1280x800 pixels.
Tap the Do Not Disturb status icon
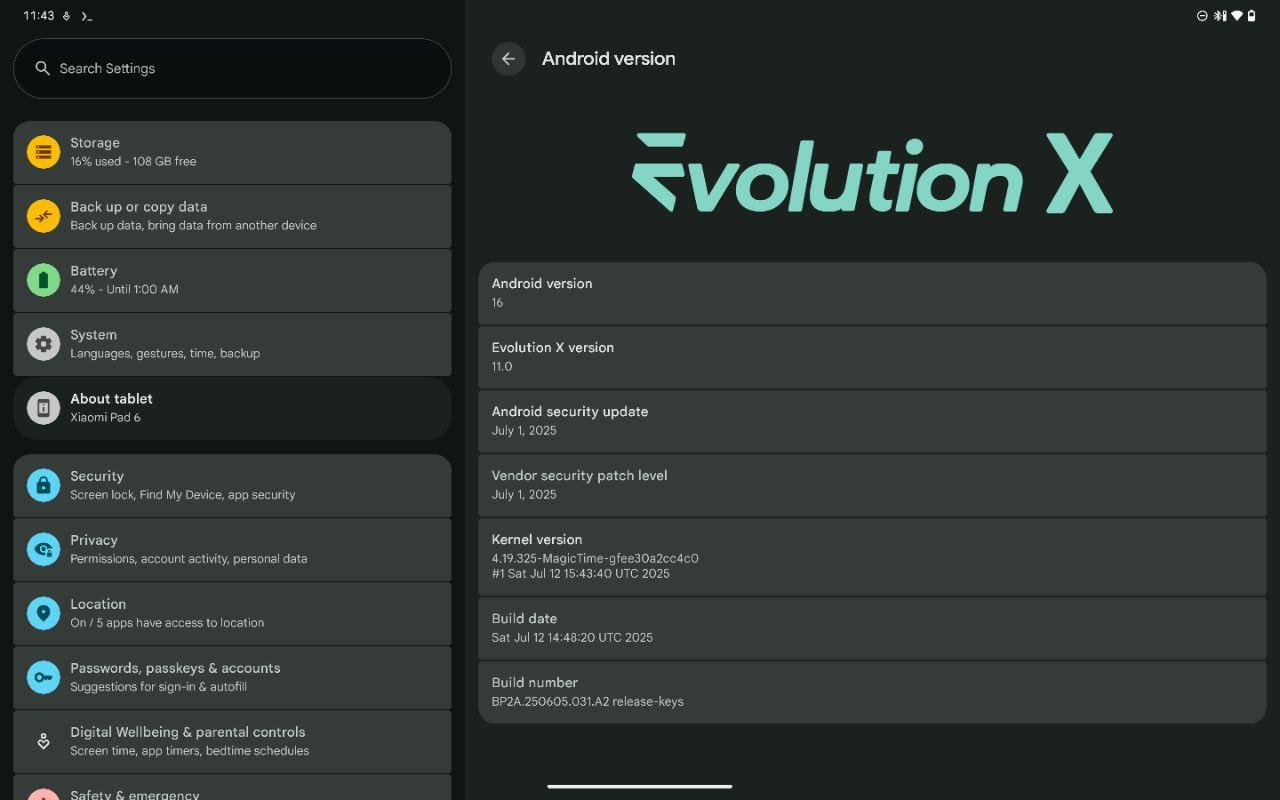(1202, 16)
